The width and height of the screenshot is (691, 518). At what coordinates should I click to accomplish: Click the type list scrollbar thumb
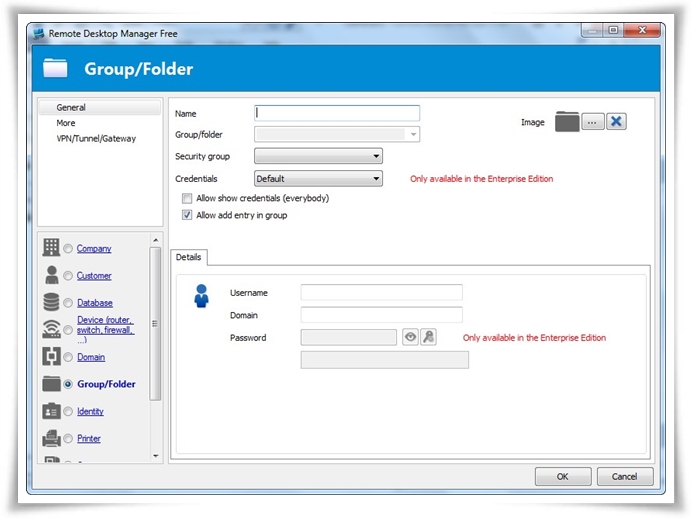pyautogui.click(x=155, y=324)
